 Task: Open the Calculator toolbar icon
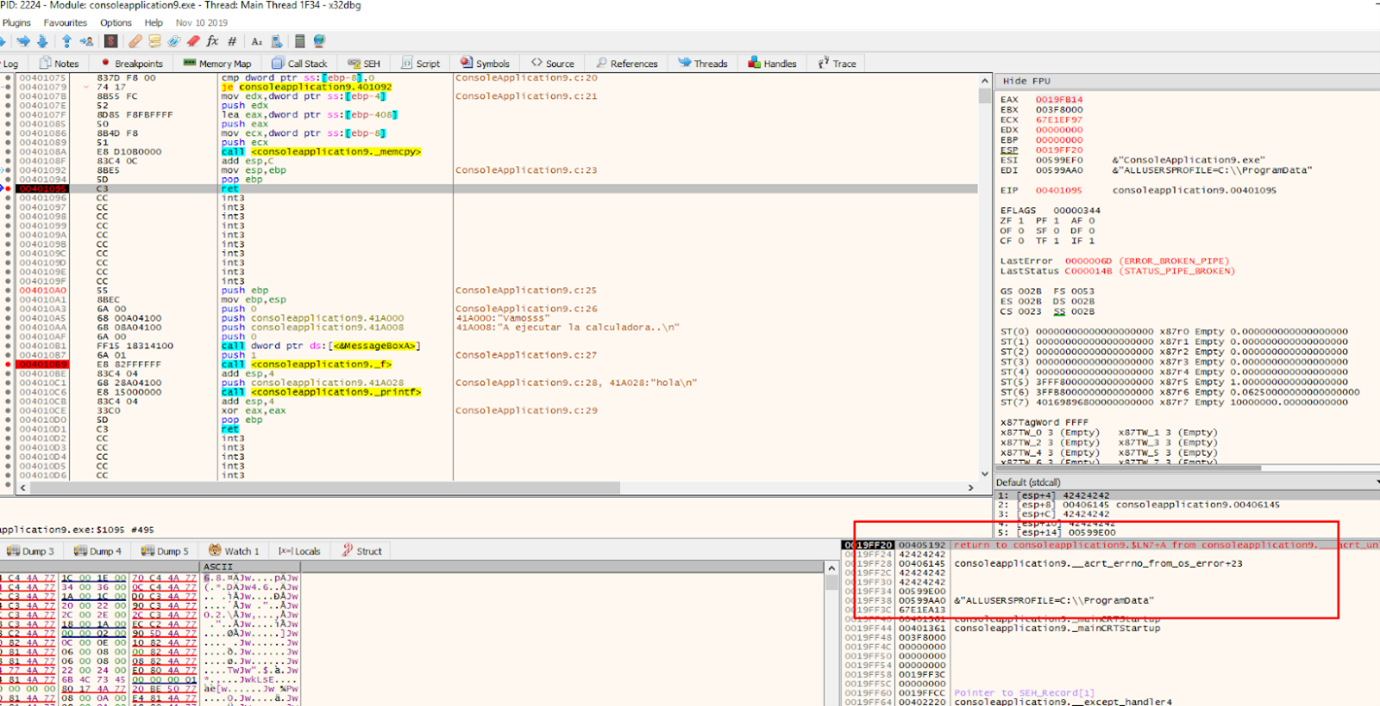click(300, 41)
